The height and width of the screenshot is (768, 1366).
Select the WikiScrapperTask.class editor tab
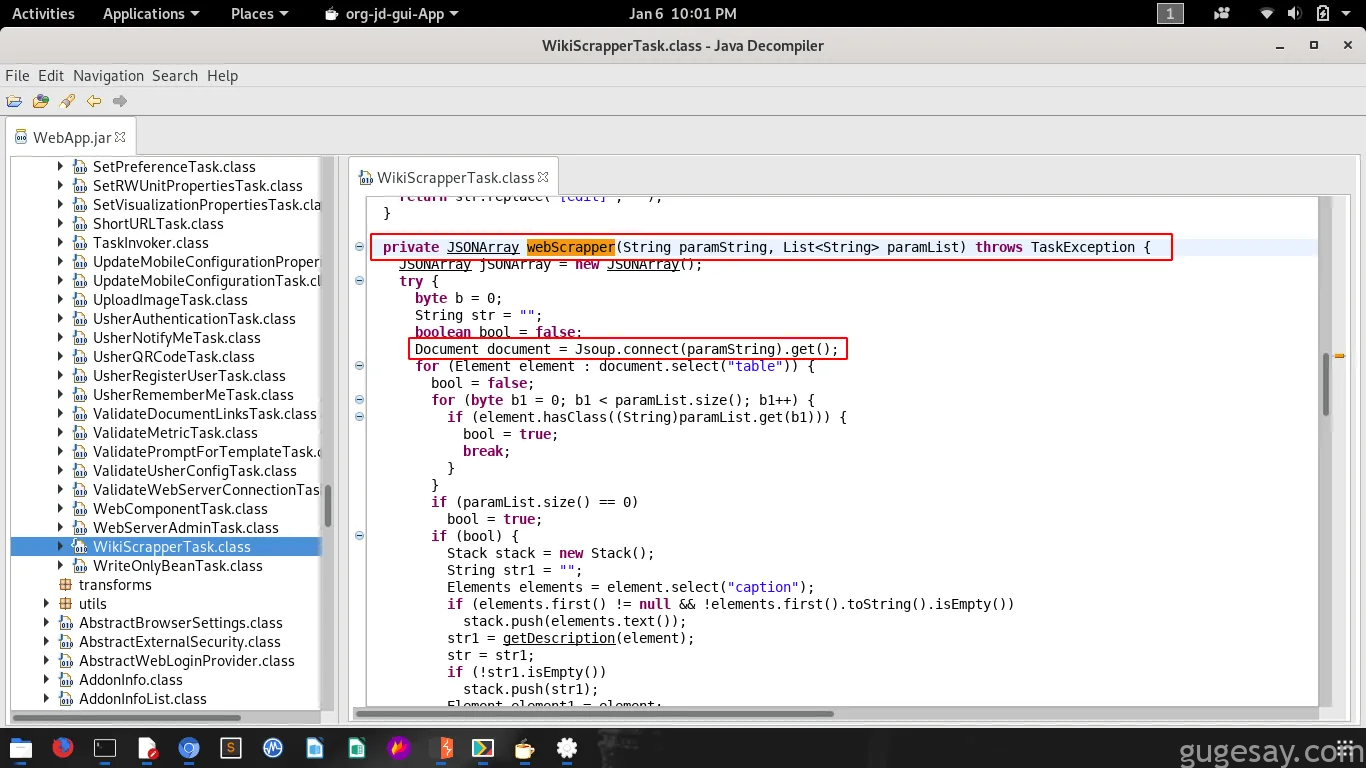(x=455, y=177)
